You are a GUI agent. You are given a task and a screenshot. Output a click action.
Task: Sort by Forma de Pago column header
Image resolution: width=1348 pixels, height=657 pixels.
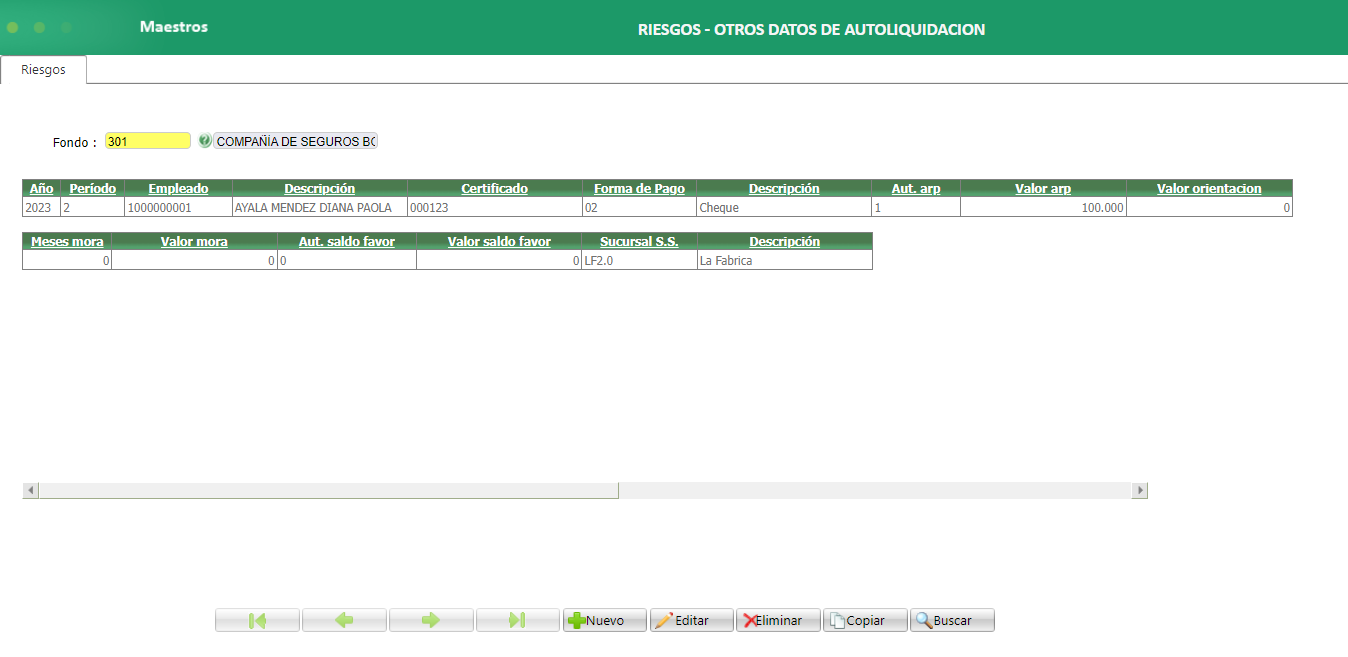tap(639, 188)
